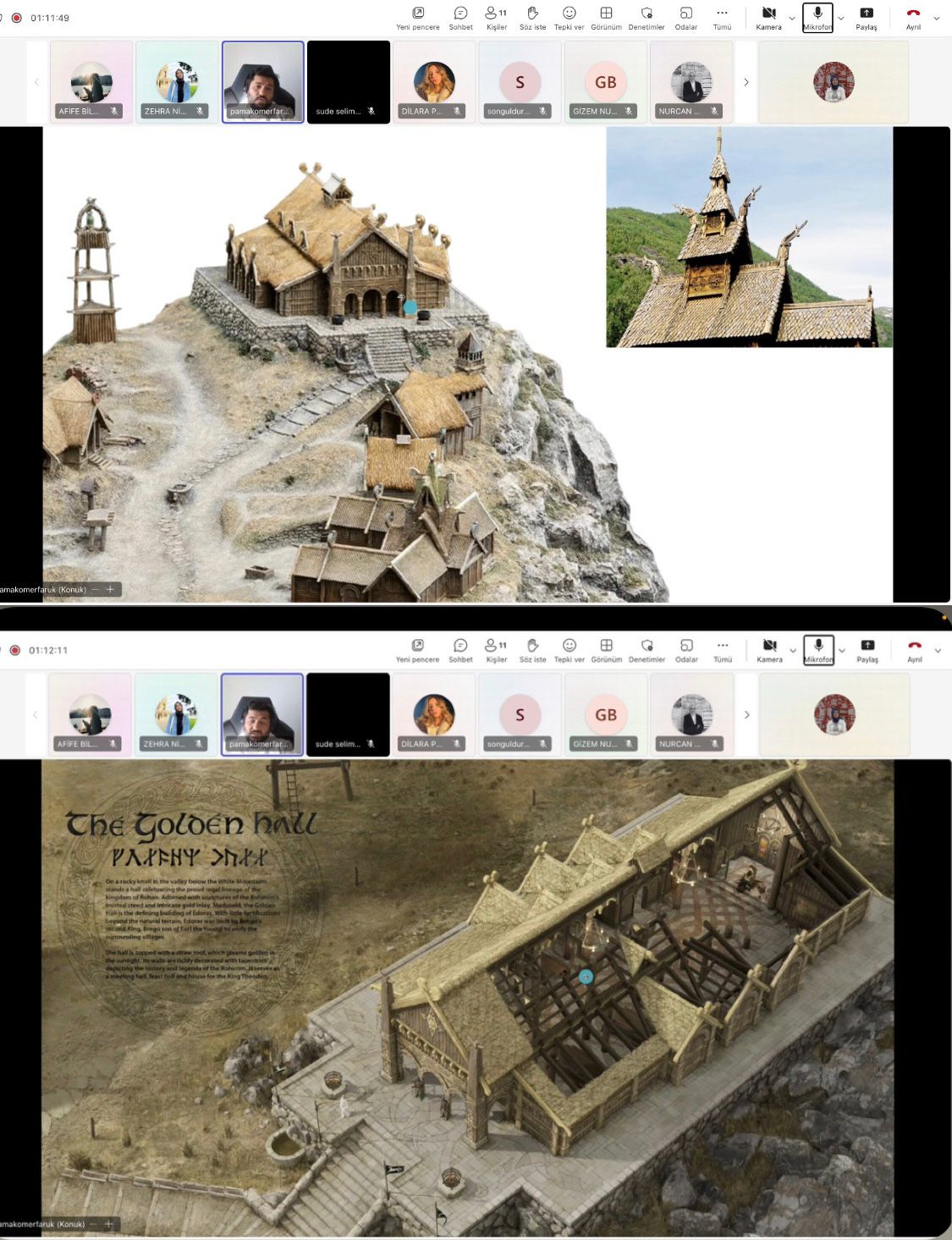This screenshot has height=1240, width=952.
Task: Raise hand with Söz iste in top toolbar
Action: [532, 17]
